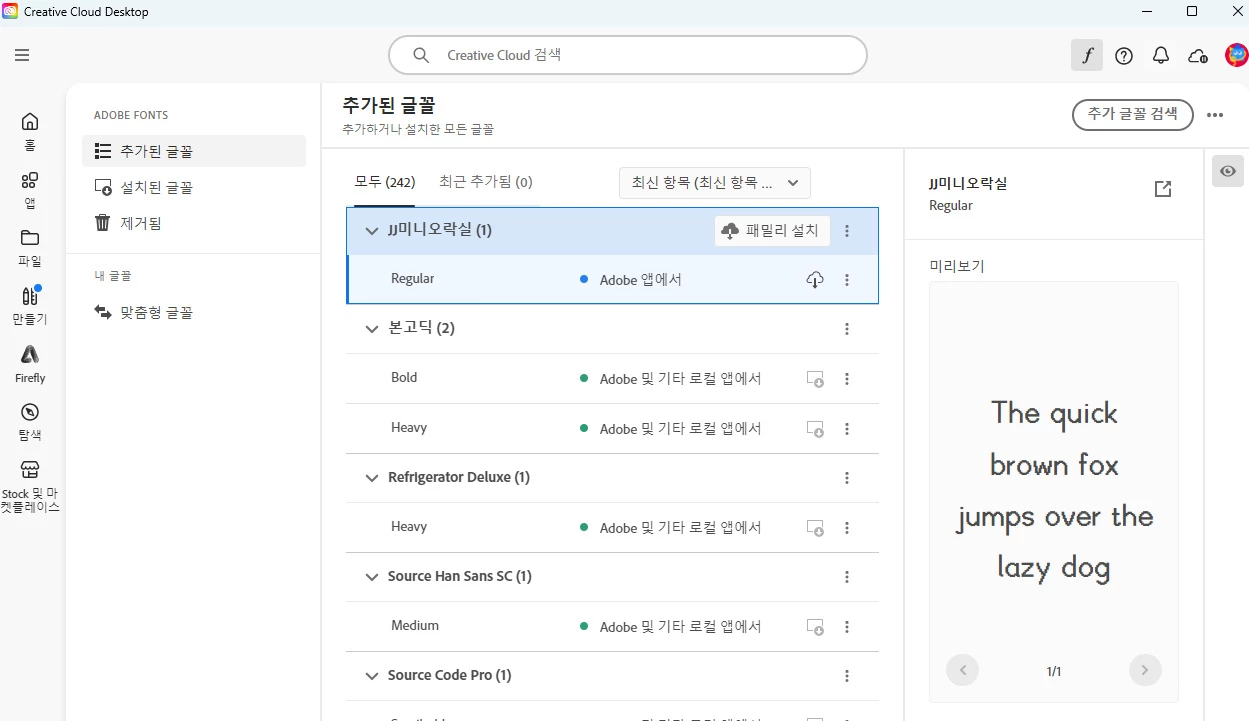
Task: Open Create (만들기) in sidebar
Action: [30, 306]
